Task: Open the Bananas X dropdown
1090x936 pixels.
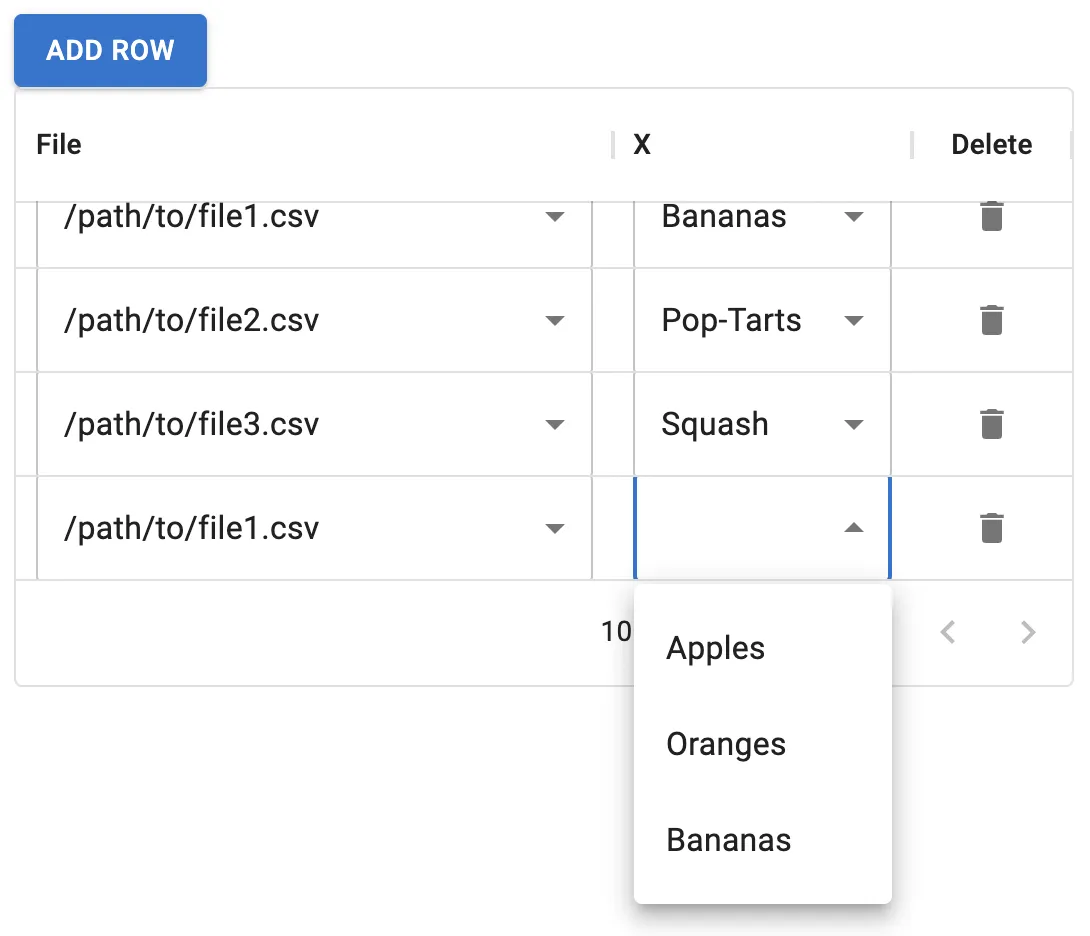Action: click(853, 217)
